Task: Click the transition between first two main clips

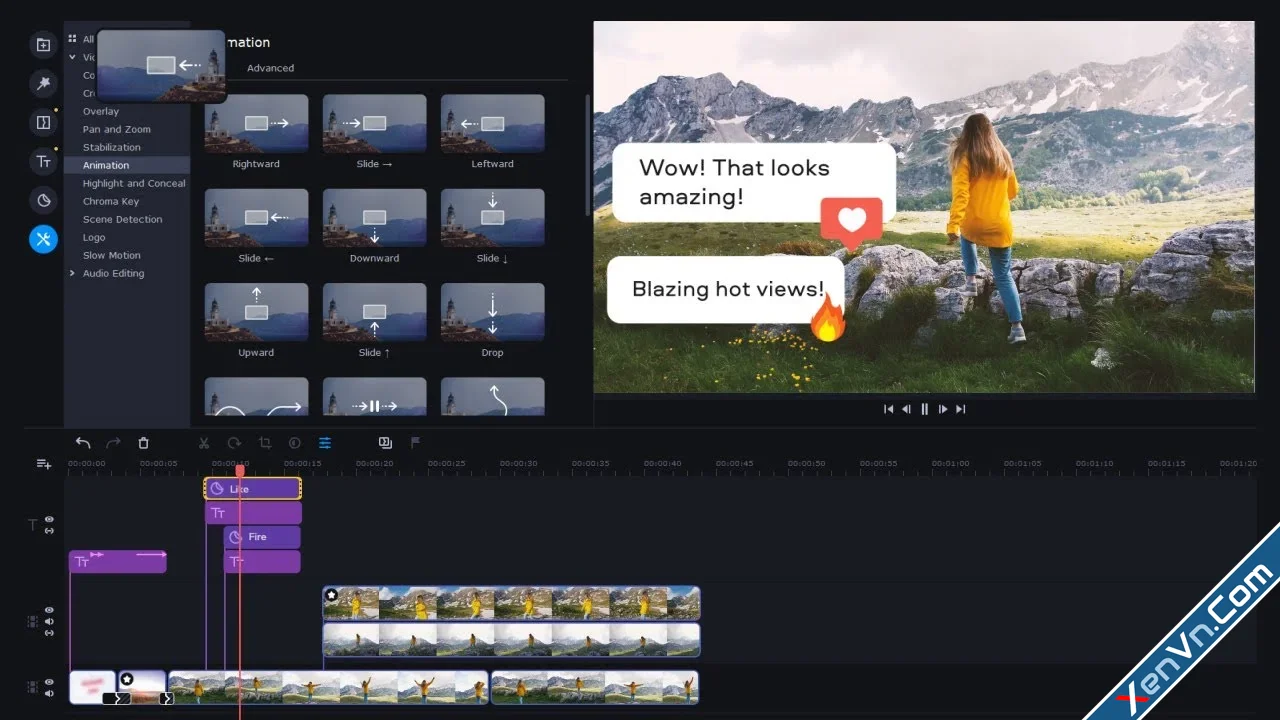Action: click(x=117, y=698)
